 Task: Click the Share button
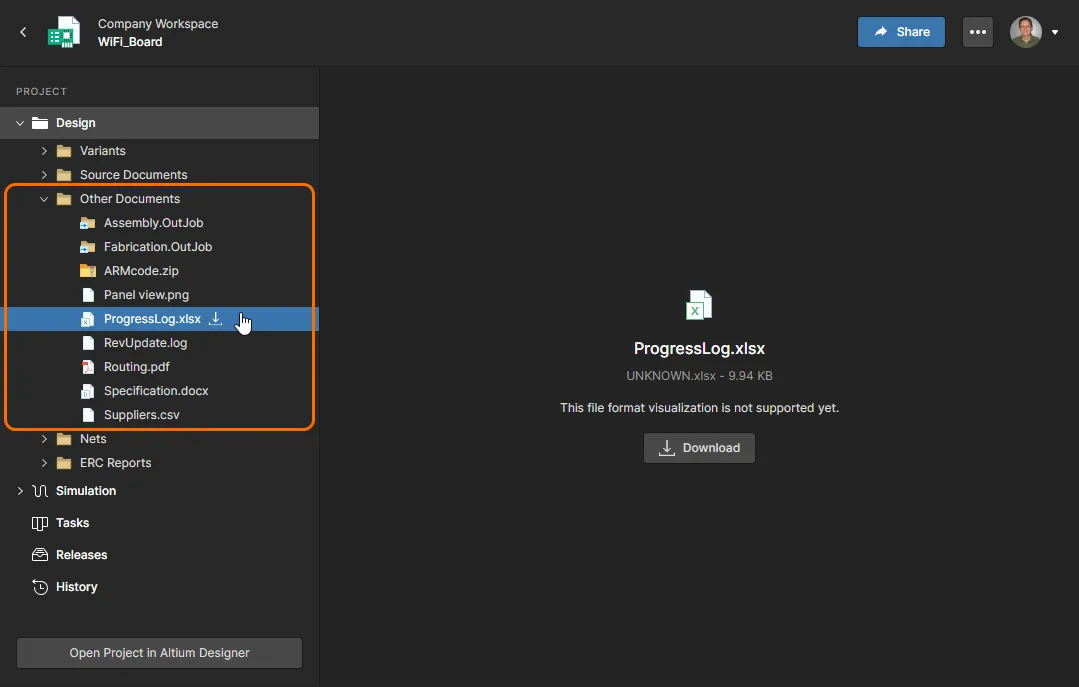coord(901,32)
